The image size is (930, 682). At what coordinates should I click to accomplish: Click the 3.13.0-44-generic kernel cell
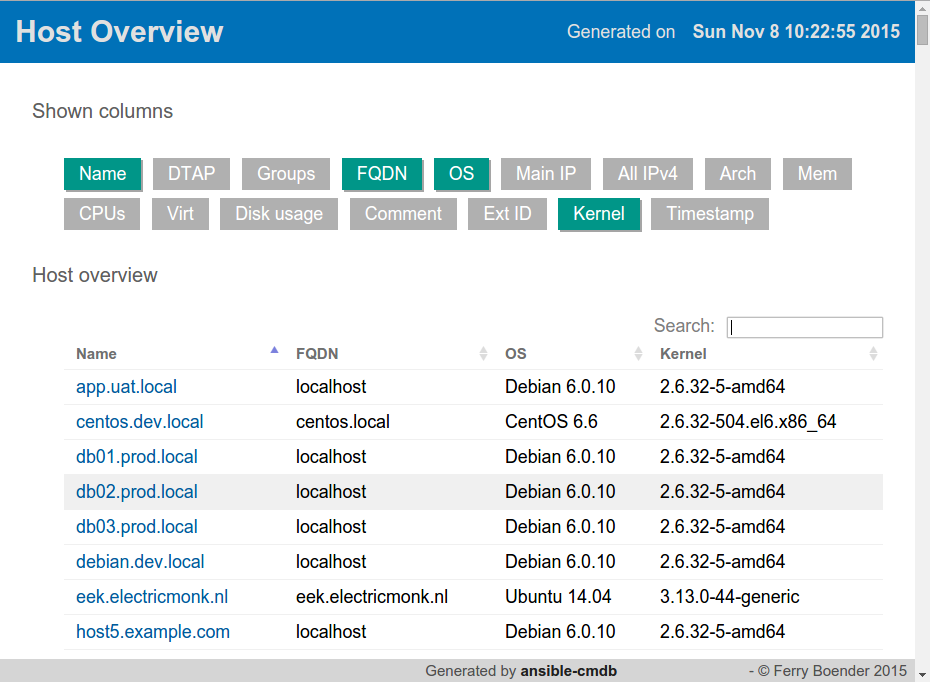730,597
